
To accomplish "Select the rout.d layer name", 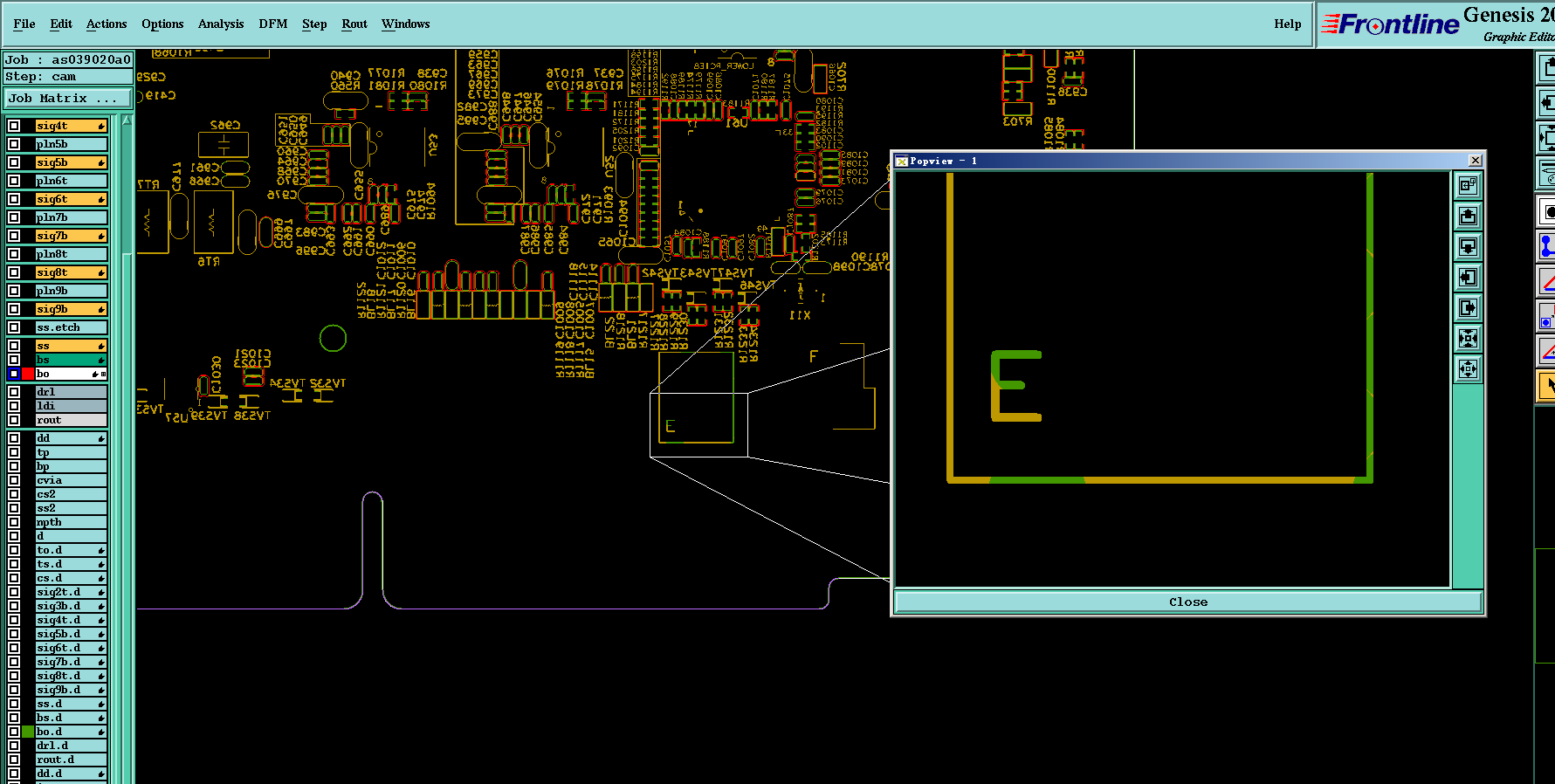I will [x=71, y=760].
